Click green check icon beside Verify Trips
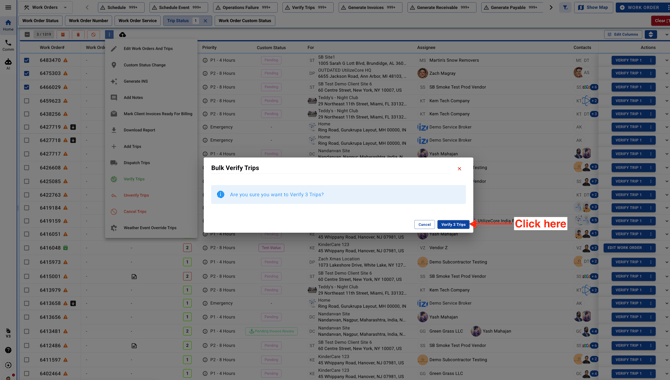The image size is (670, 380). tap(114, 179)
